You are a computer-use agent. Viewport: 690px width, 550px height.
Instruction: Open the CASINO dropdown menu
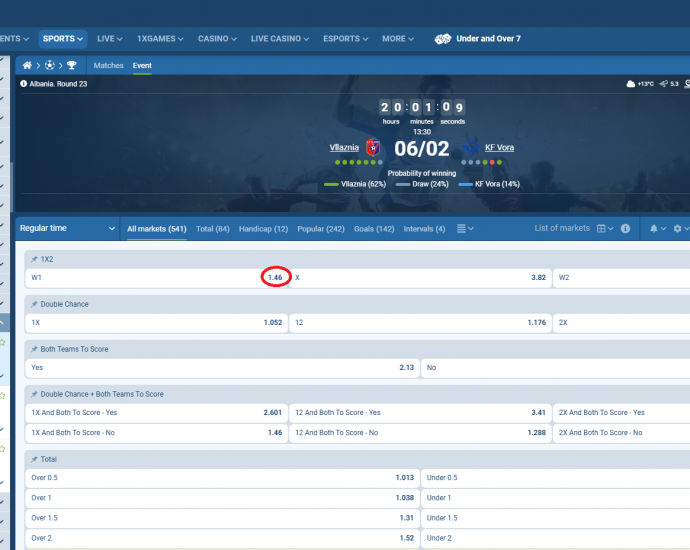(x=217, y=39)
